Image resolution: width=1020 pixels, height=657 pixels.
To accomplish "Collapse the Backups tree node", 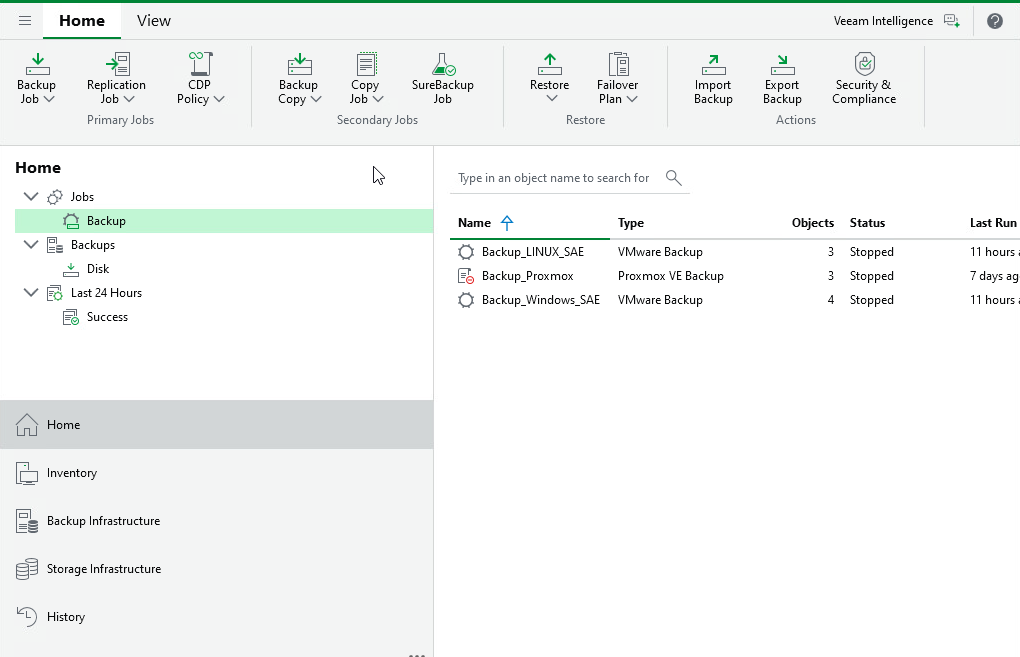I will pyautogui.click(x=31, y=244).
